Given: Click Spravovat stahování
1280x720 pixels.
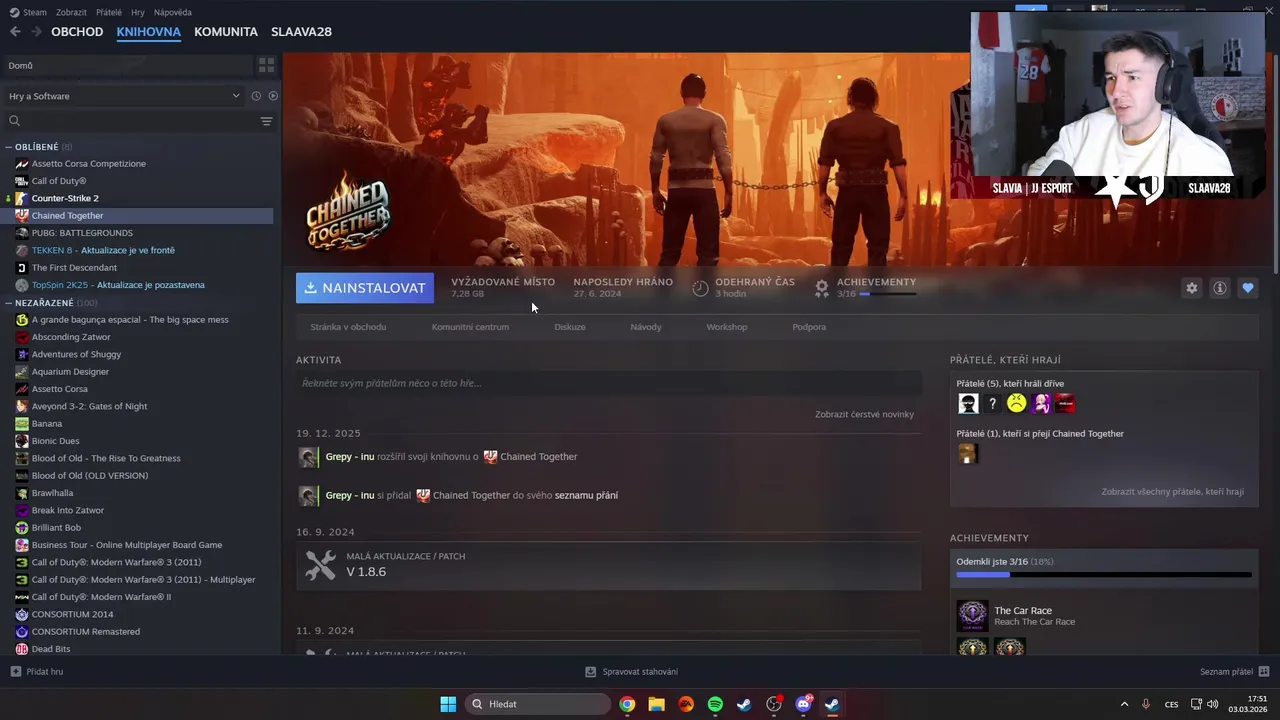Looking at the screenshot, I should pos(640,671).
